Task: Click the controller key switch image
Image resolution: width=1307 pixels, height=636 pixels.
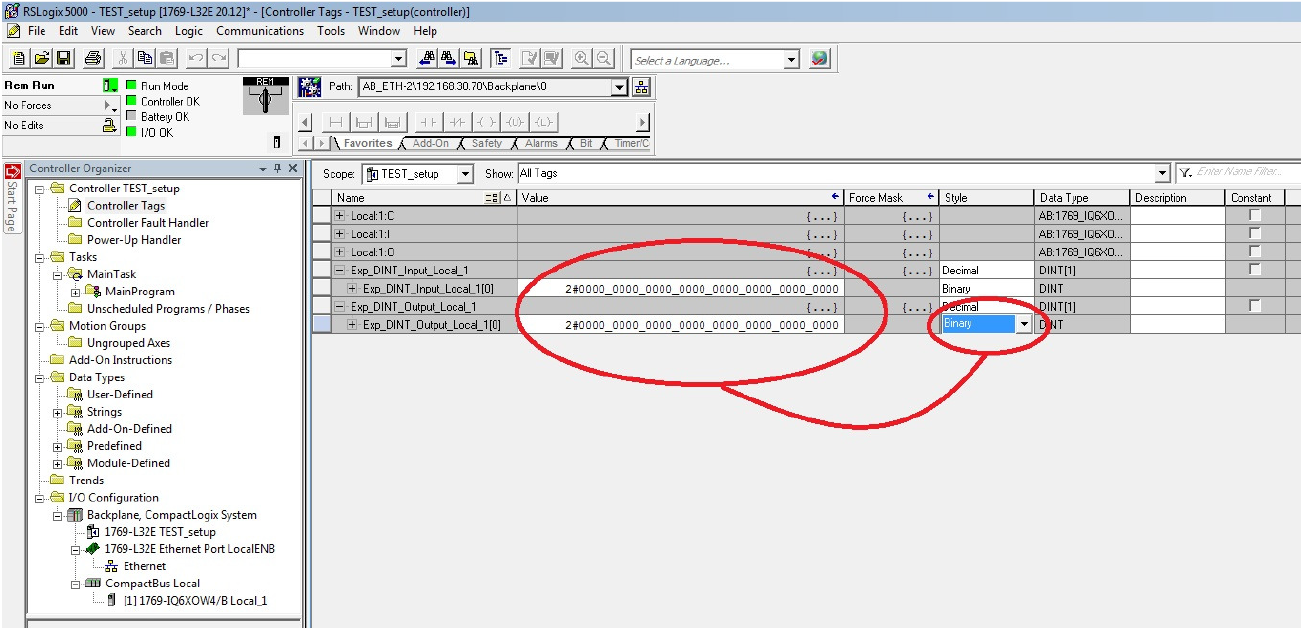Action: pos(266,97)
